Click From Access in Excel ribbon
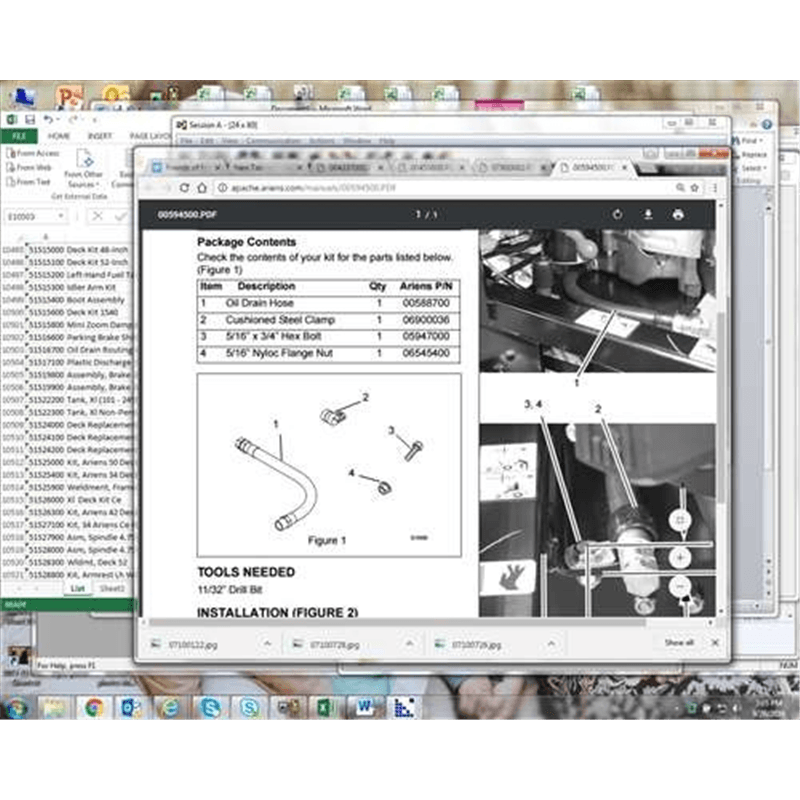The height and width of the screenshot is (800, 800). click(x=33, y=153)
